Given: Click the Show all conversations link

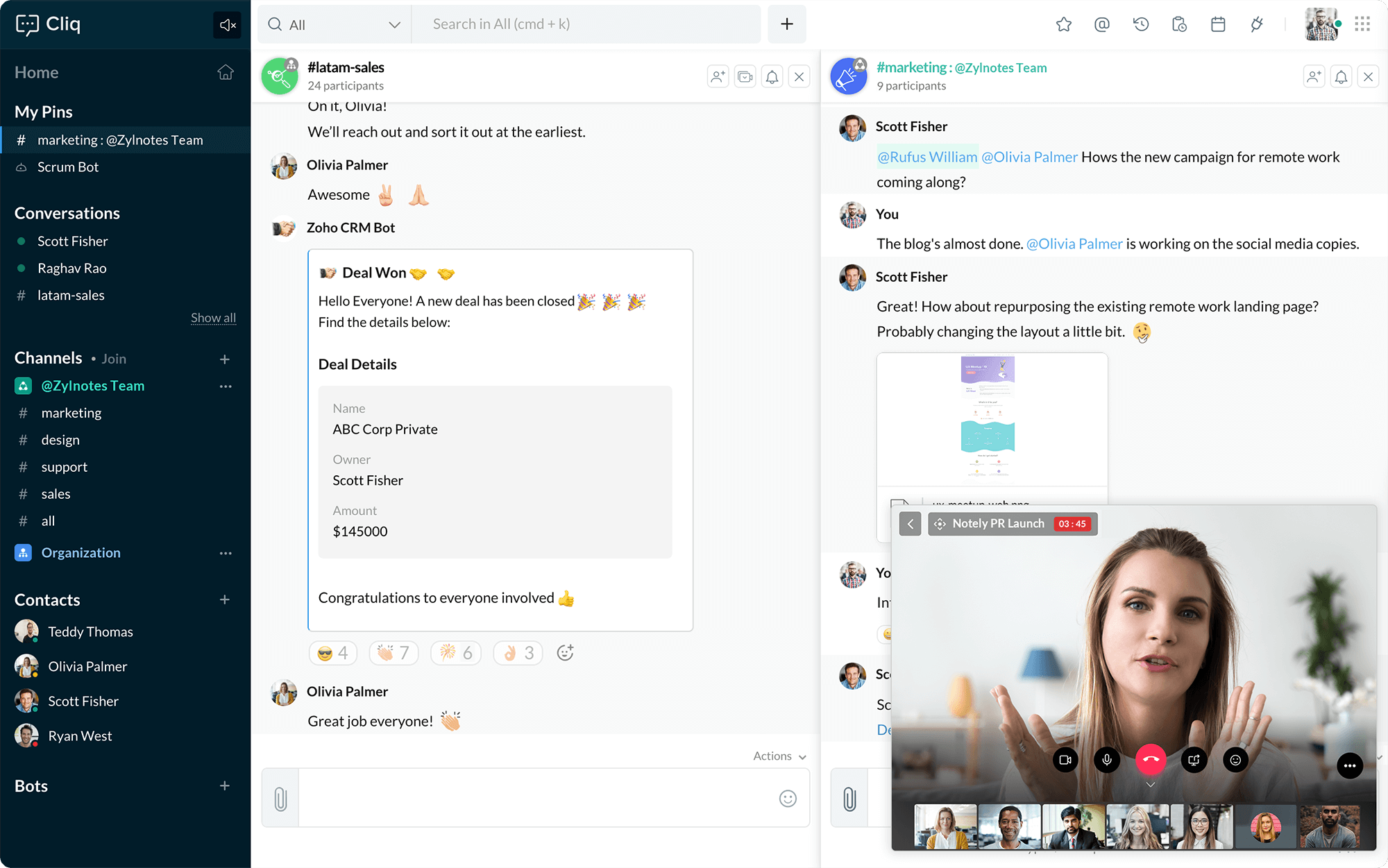Looking at the screenshot, I should (x=213, y=318).
